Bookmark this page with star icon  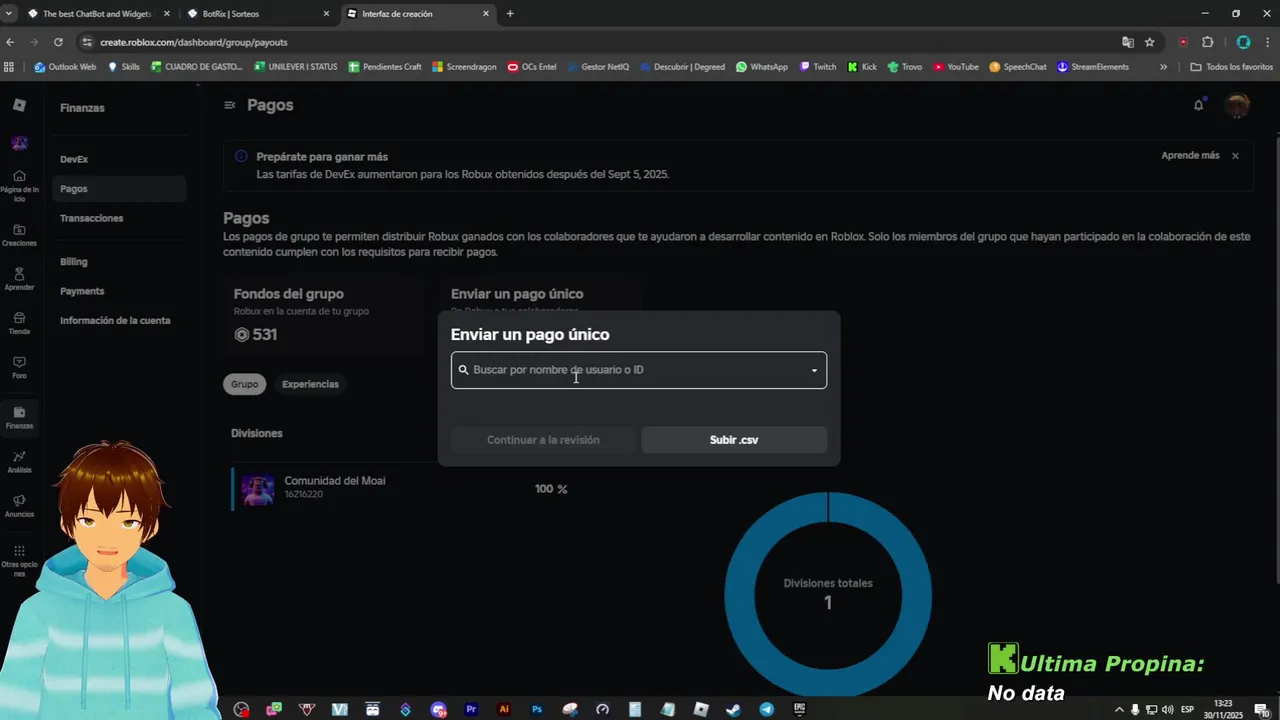1150,42
